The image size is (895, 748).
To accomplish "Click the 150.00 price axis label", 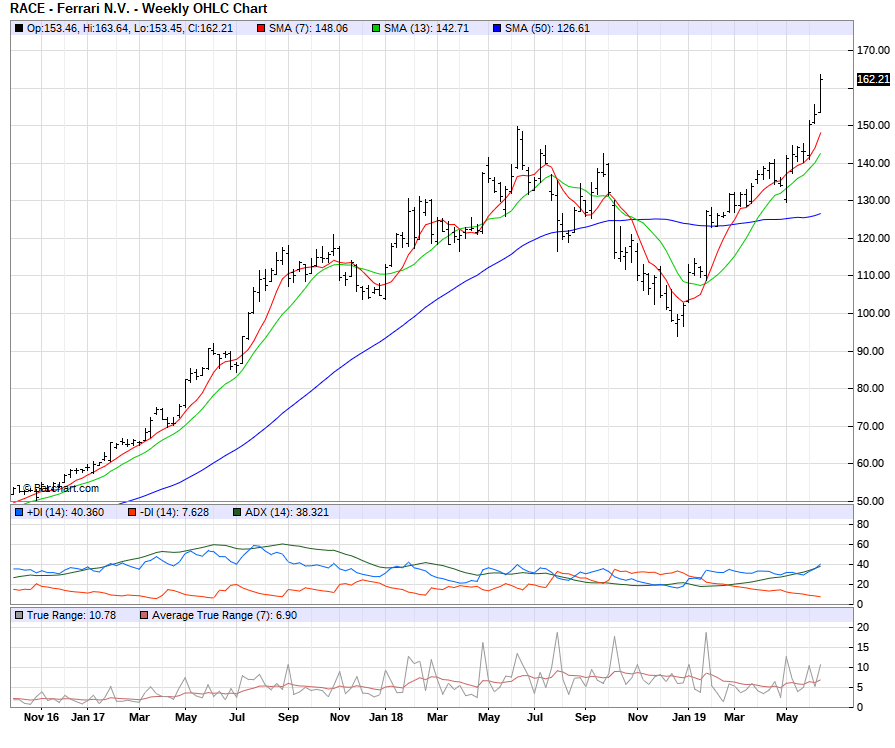I will [x=873, y=125].
